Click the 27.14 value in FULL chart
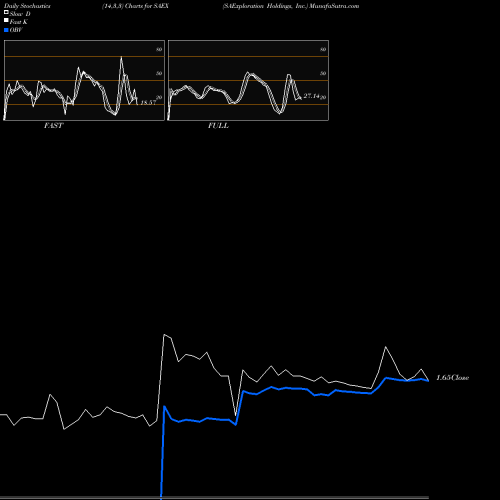This screenshot has width=500, height=500. (312, 96)
